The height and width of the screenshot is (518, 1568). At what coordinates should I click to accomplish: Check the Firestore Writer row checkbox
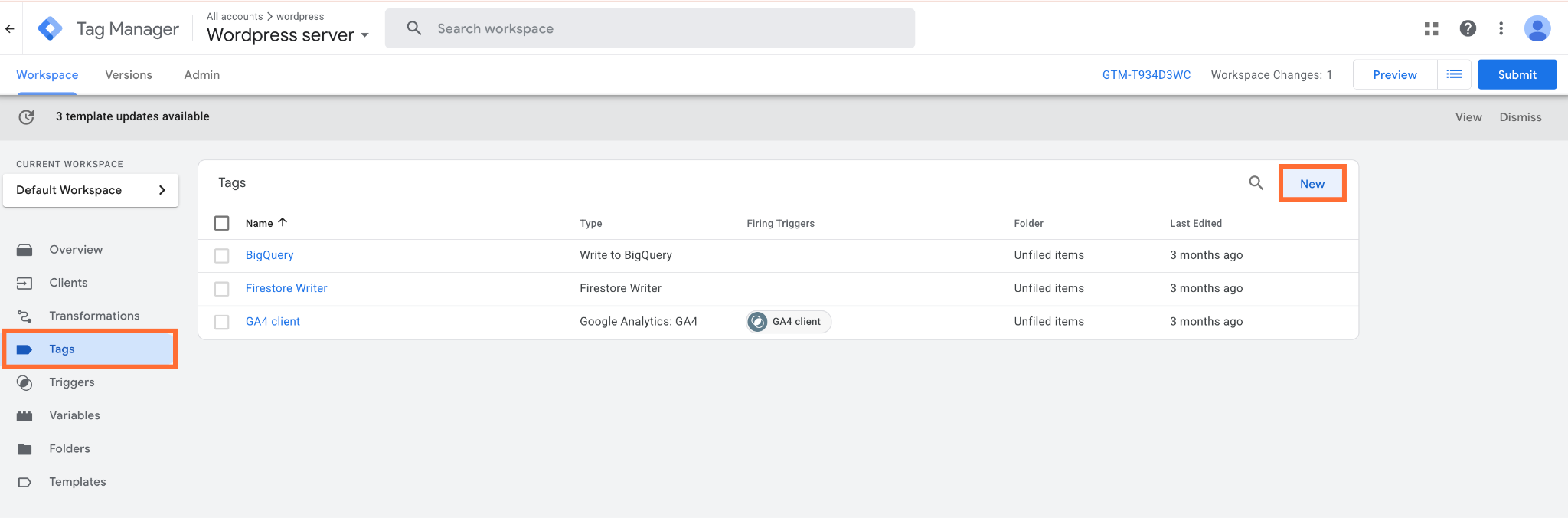click(x=222, y=289)
